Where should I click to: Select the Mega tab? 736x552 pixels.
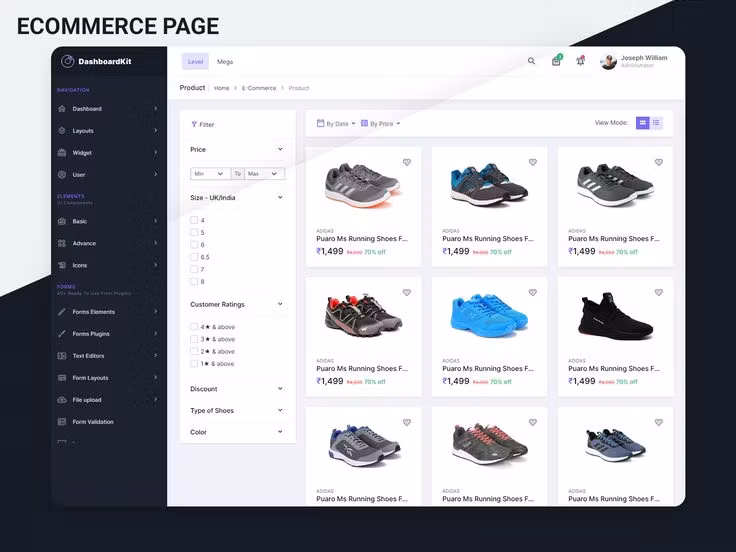point(225,62)
